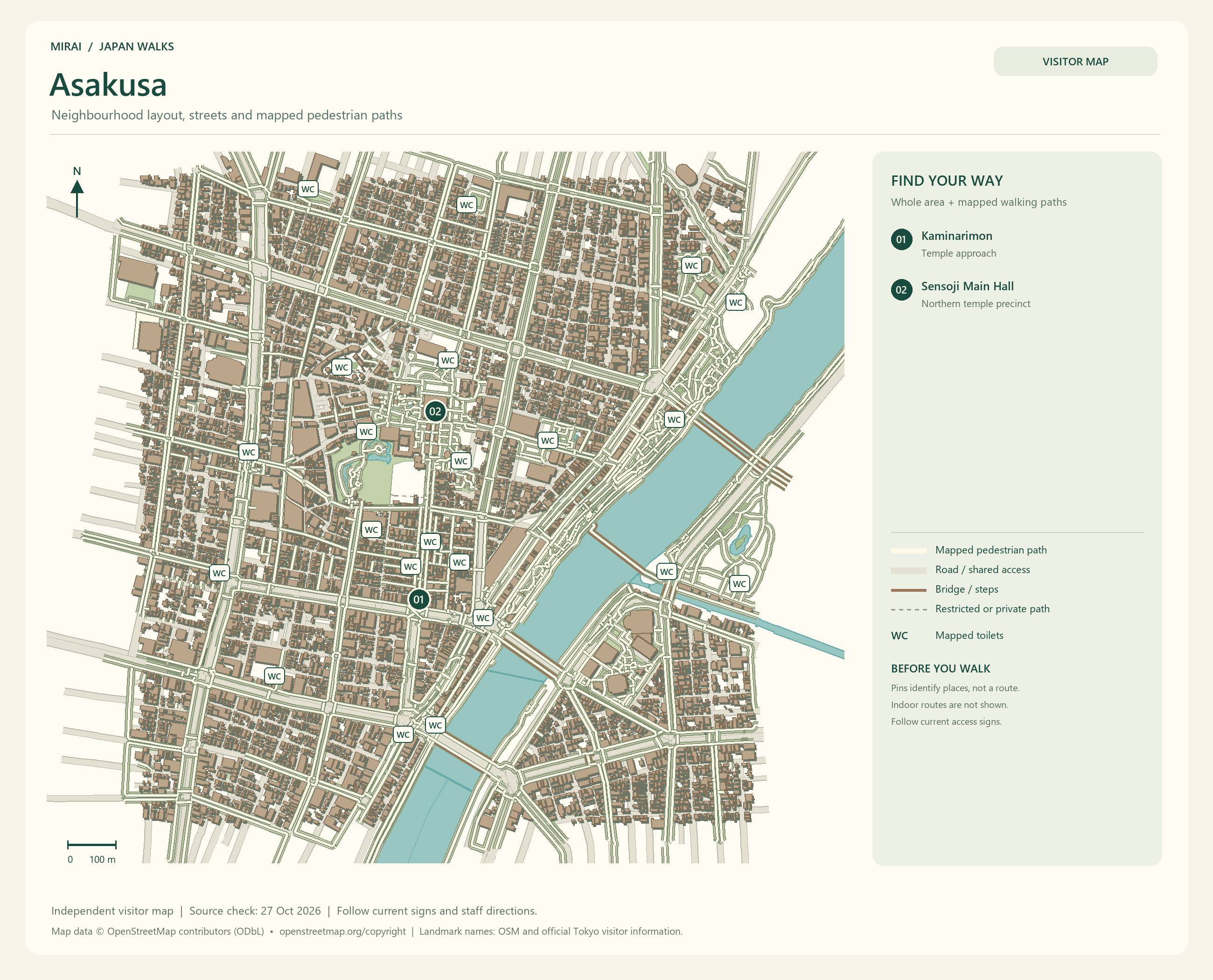Click 'Indoor routes are not shown.' note

(949, 705)
